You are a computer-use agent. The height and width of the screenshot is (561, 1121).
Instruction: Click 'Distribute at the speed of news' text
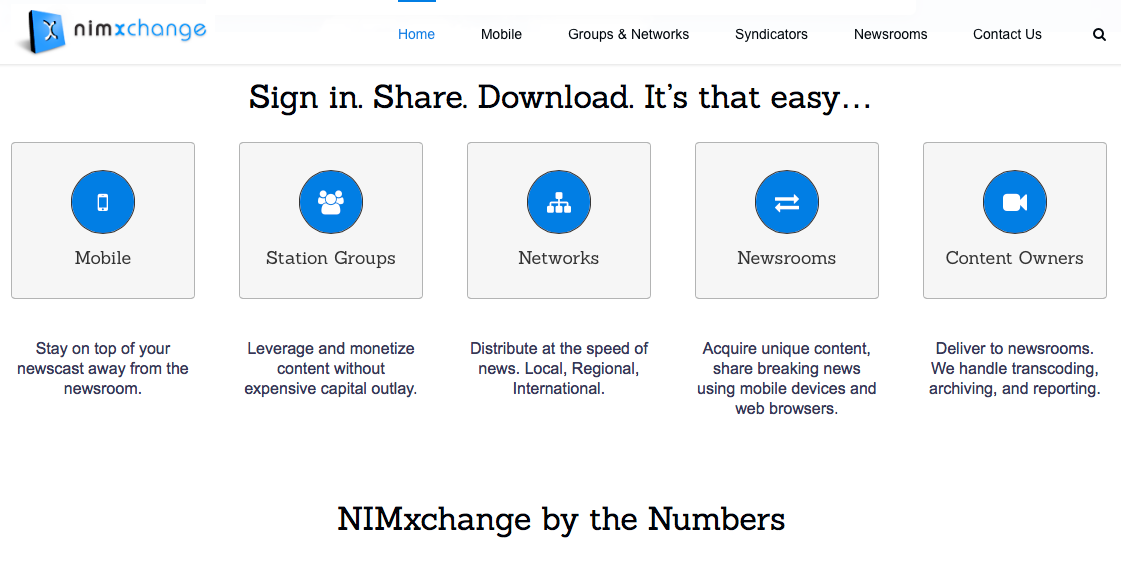559,369
